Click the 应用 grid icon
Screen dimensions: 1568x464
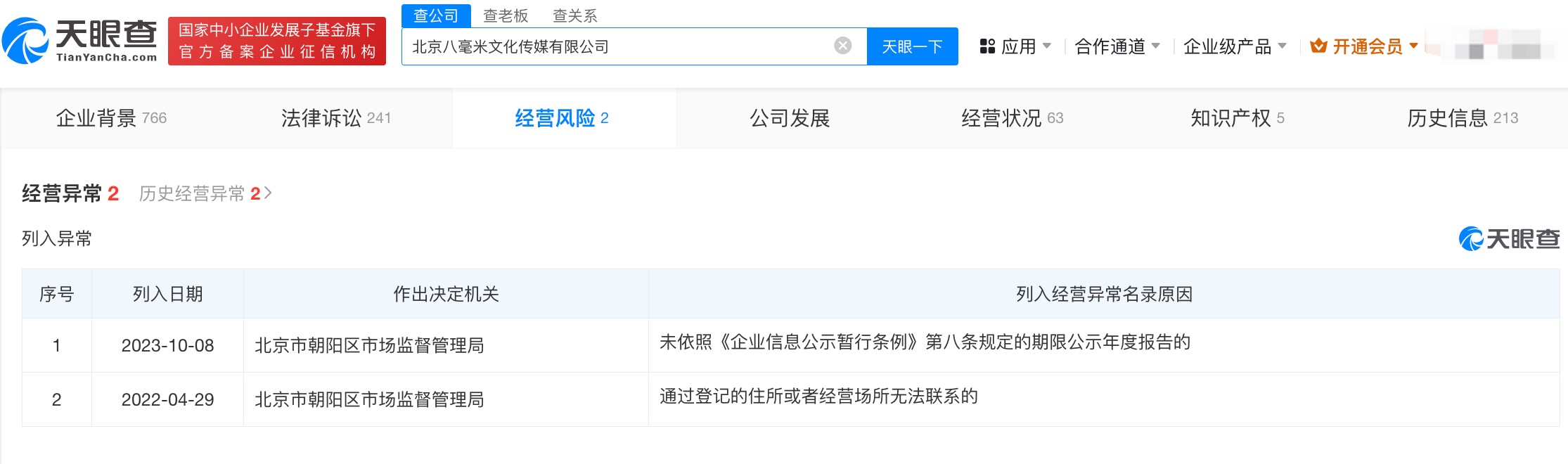point(987,46)
